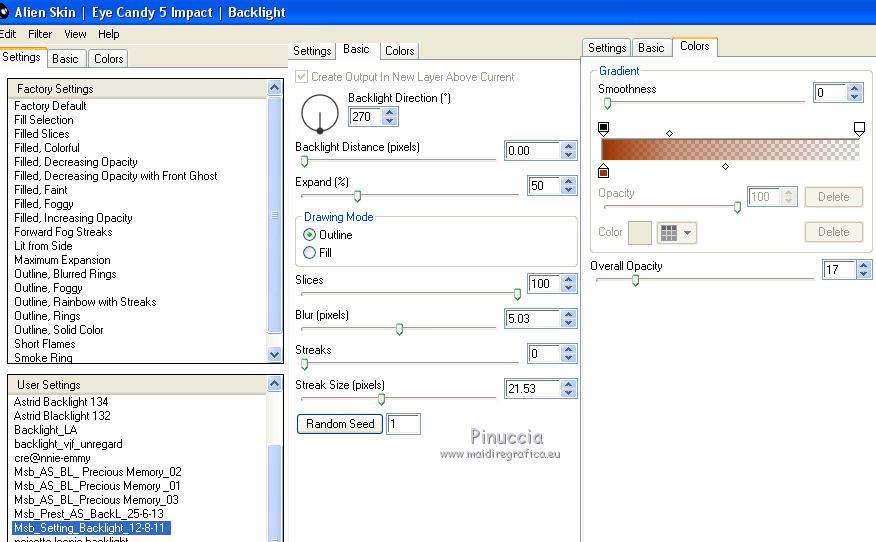Viewport: 876px width, 542px height.
Task: Click the Backlight Direction value field
Action: point(366,117)
